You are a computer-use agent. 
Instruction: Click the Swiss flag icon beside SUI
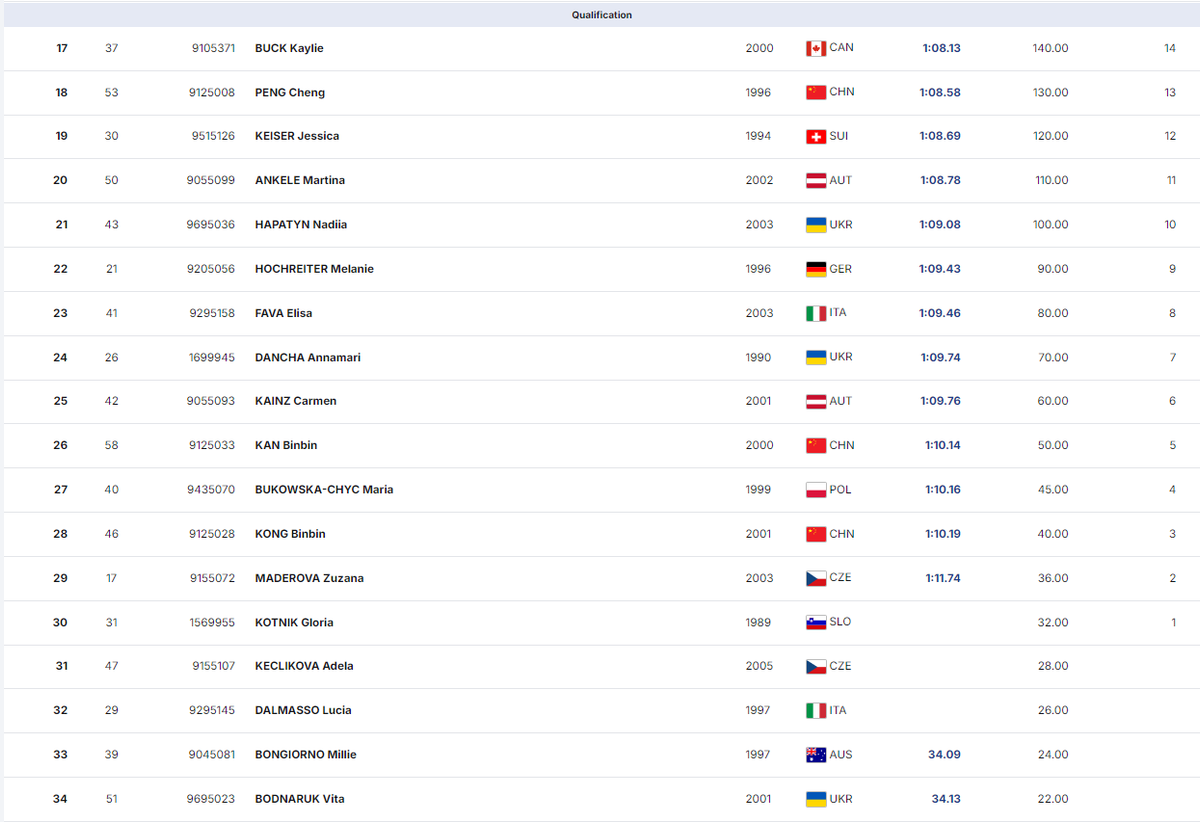point(815,136)
